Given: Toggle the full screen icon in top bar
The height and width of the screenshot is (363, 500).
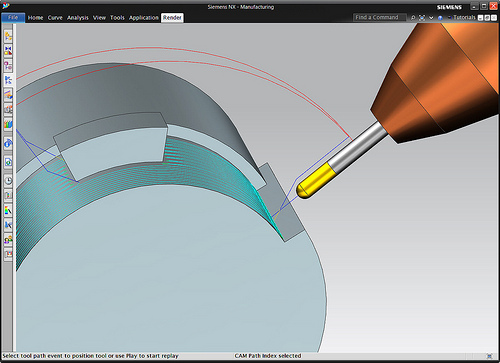Looking at the screenshot, I should [x=422, y=18].
